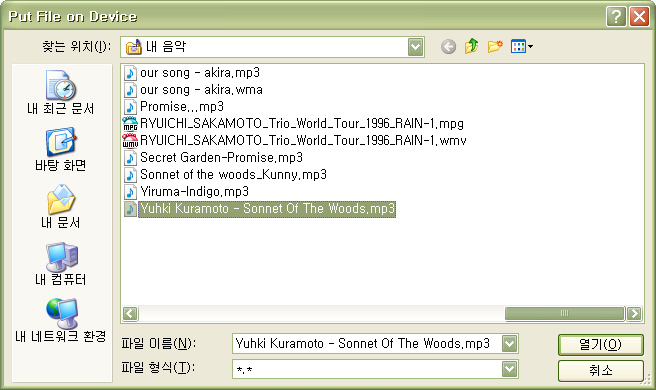Open the view menu icon
Screen dimensions: 656x390
click(522, 46)
